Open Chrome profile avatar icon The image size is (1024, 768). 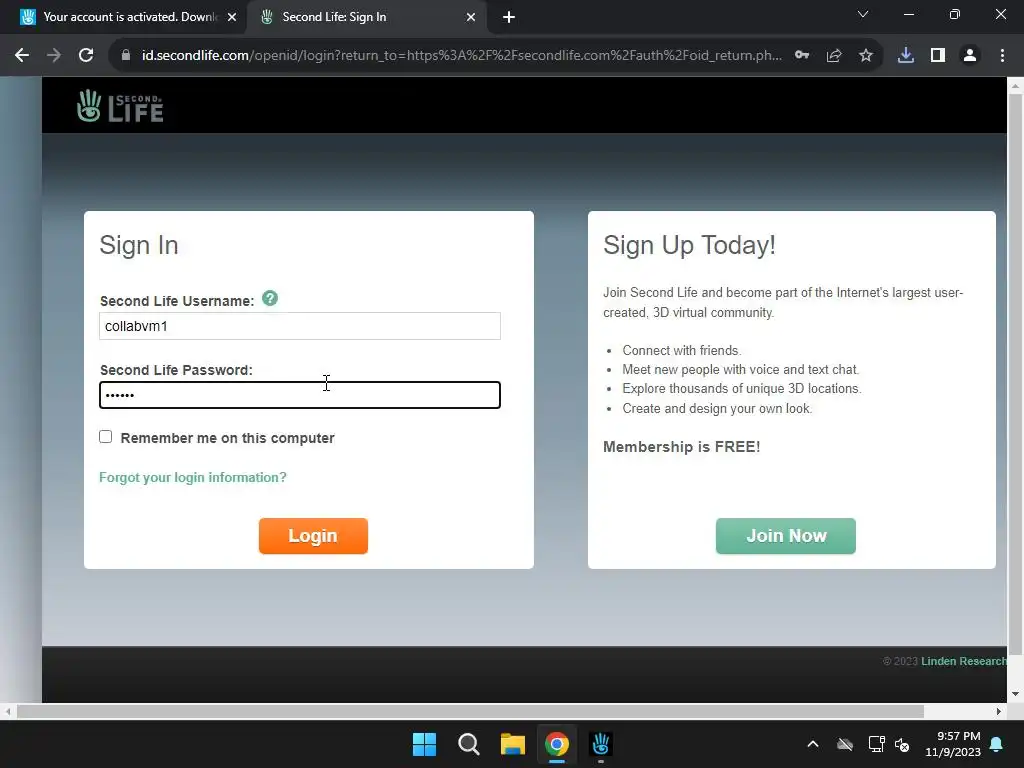coord(970,56)
